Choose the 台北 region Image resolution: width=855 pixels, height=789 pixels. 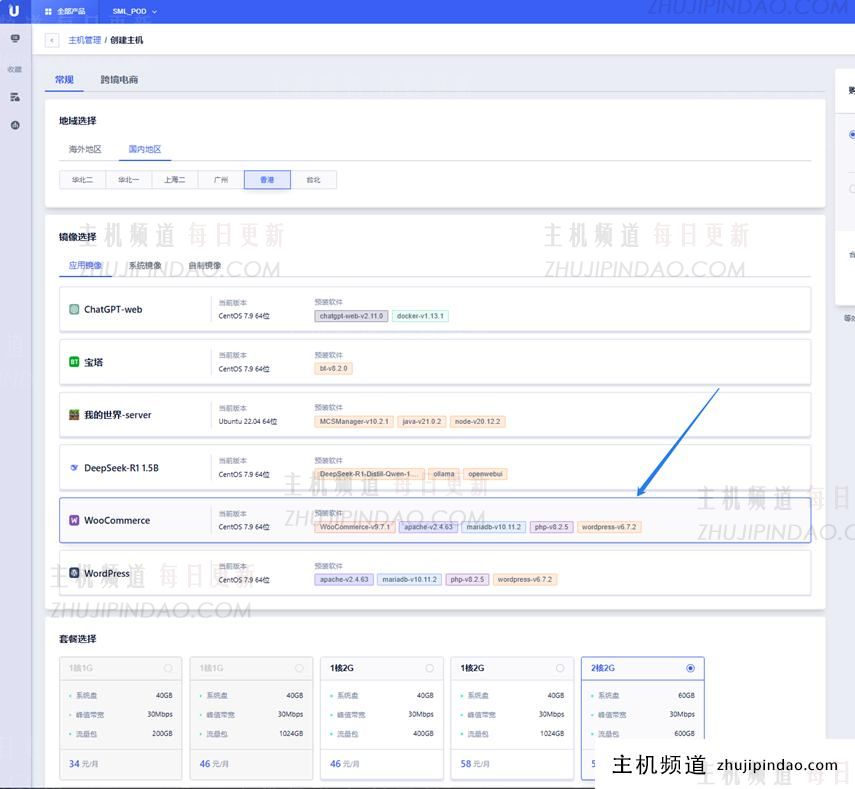click(314, 180)
